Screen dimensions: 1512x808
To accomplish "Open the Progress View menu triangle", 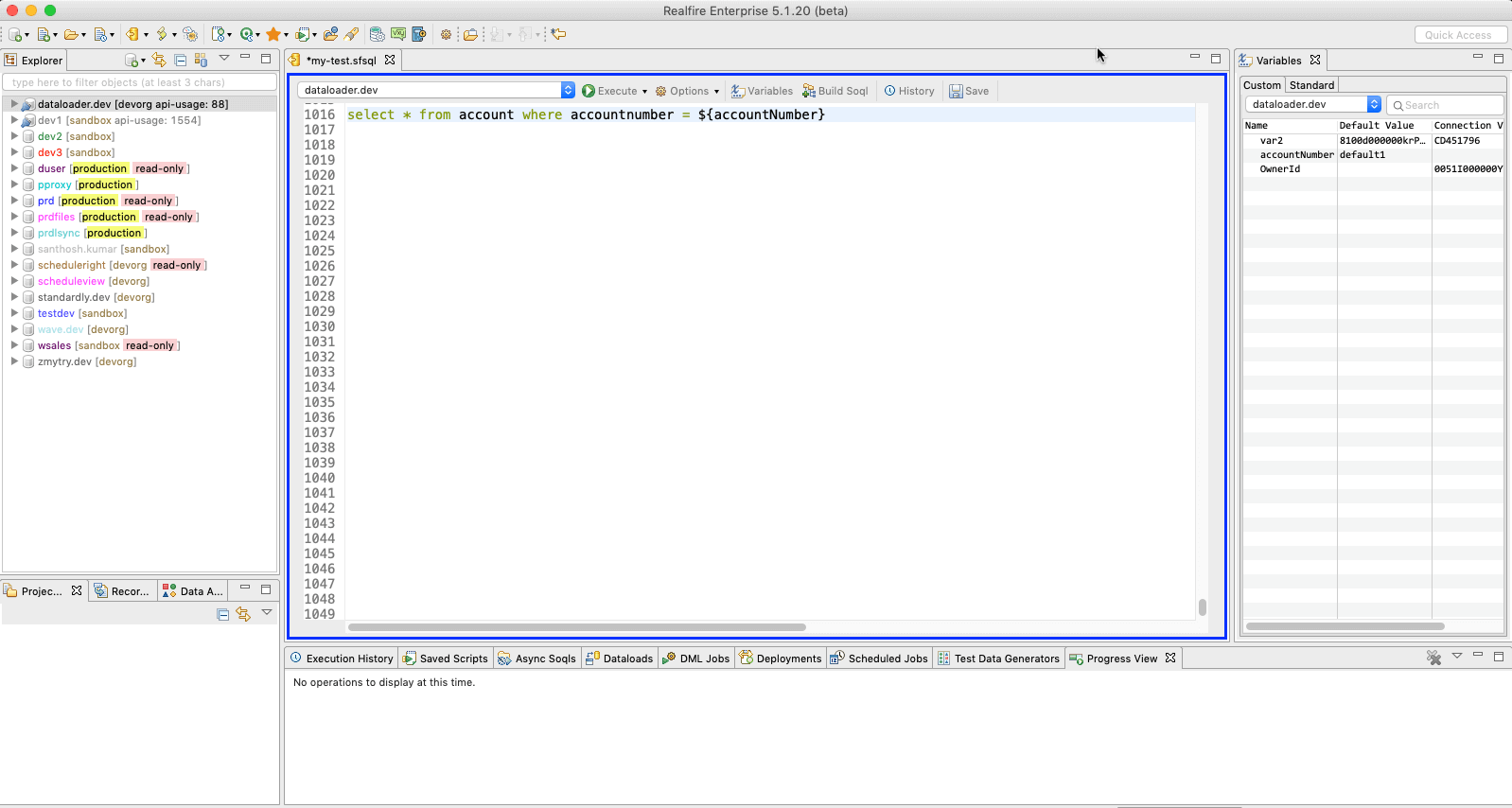I will 1457,656.
